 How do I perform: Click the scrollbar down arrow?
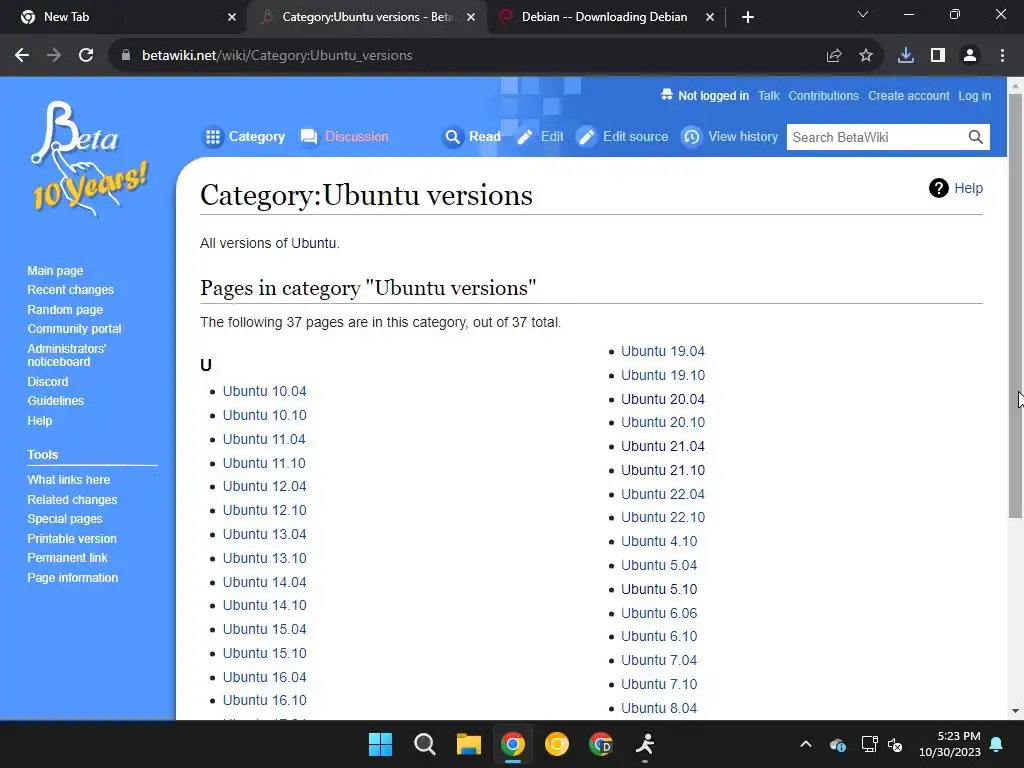tap(1015, 711)
